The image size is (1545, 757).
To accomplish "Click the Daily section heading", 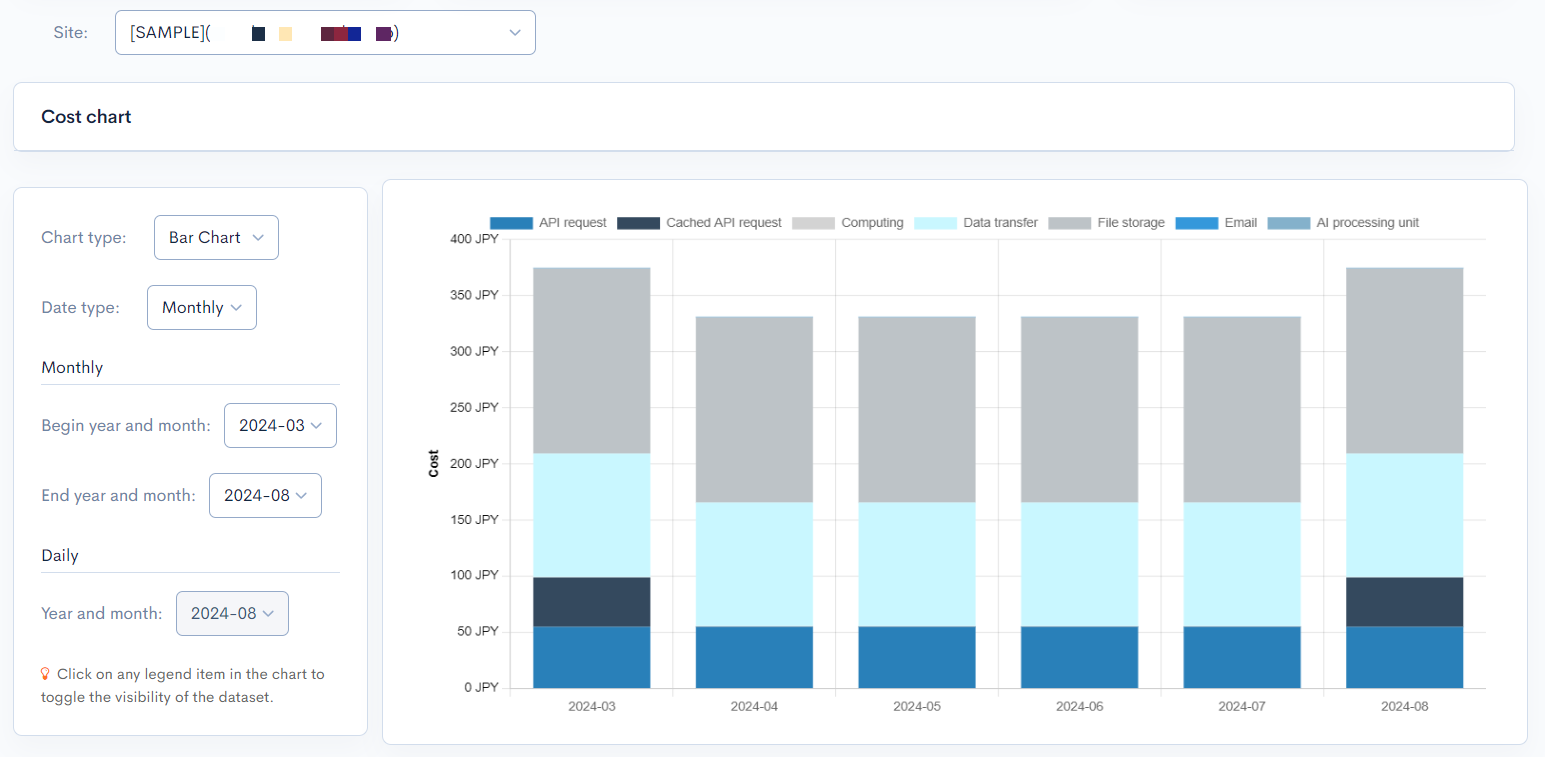I will (60, 556).
